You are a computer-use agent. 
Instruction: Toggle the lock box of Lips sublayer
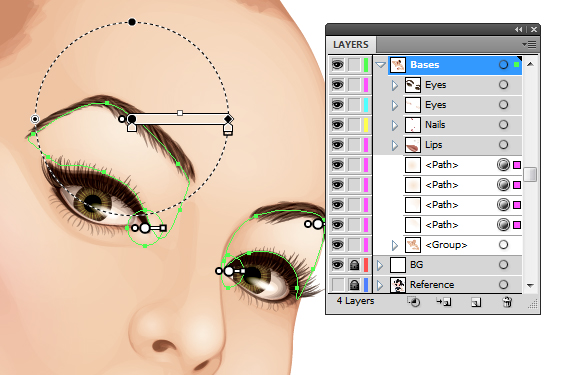pyautogui.click(x=354, y=145)
